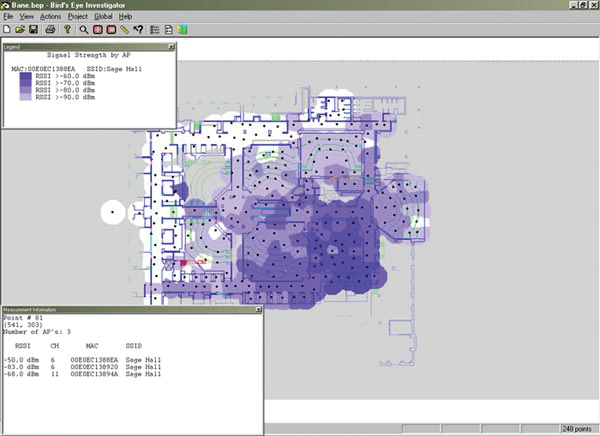This screenshot has height=436, width=600.
Task: Open the Global menu
Action: point(104,17)
